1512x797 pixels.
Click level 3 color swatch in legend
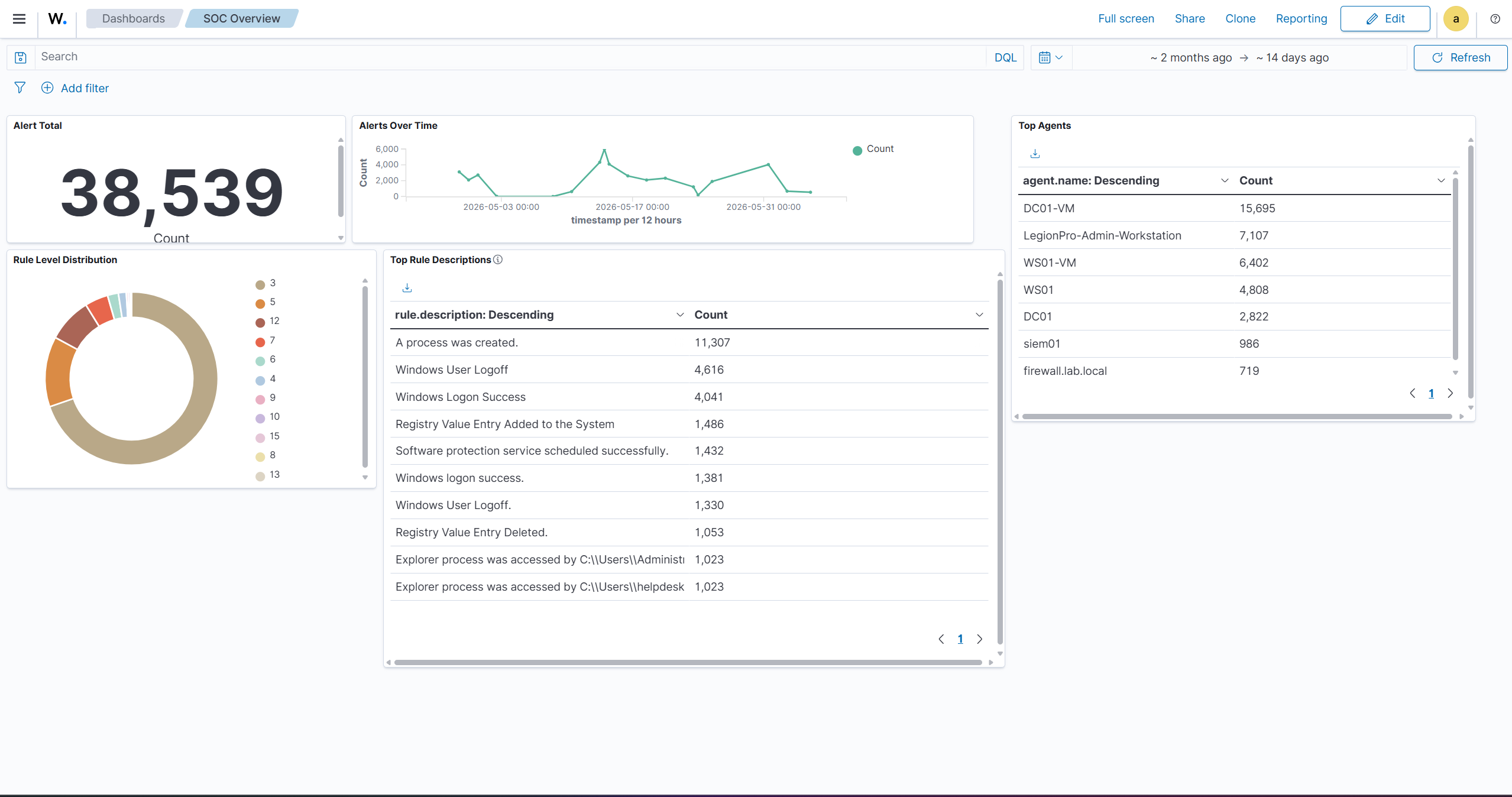(260, 285)
